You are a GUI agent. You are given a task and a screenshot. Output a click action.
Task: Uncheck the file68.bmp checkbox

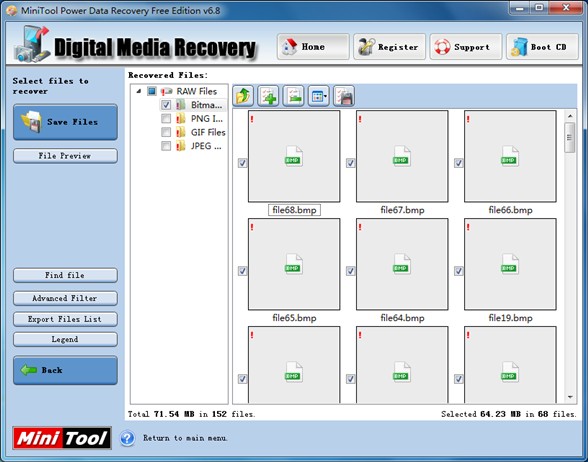[x=243, y=163]
